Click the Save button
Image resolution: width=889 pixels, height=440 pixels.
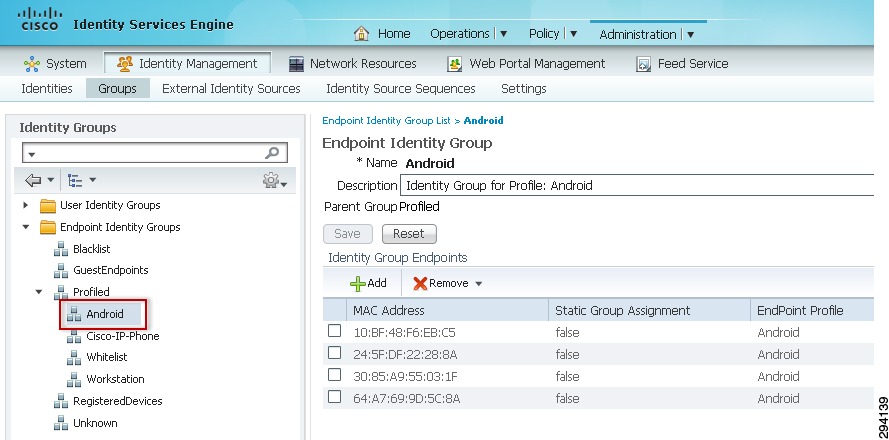(348, 234)
